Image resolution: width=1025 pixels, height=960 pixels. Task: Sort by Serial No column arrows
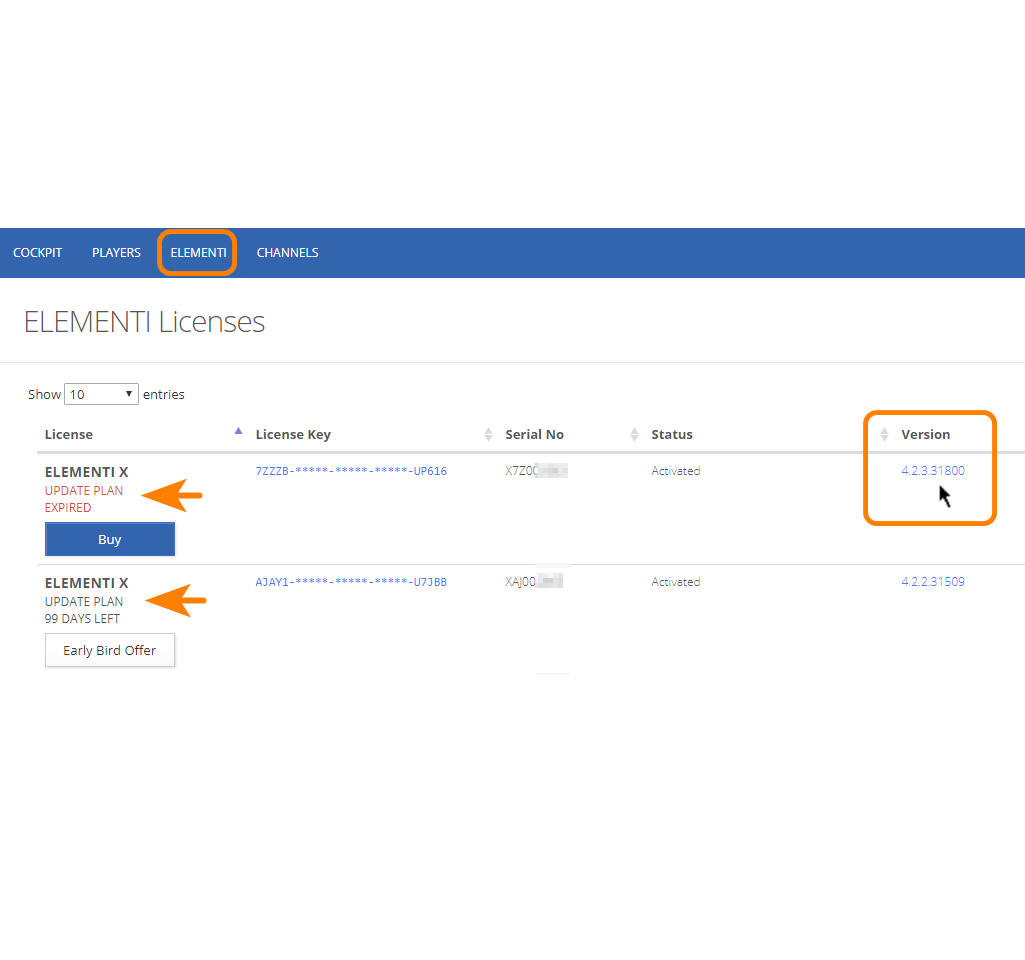pos(634,435)
